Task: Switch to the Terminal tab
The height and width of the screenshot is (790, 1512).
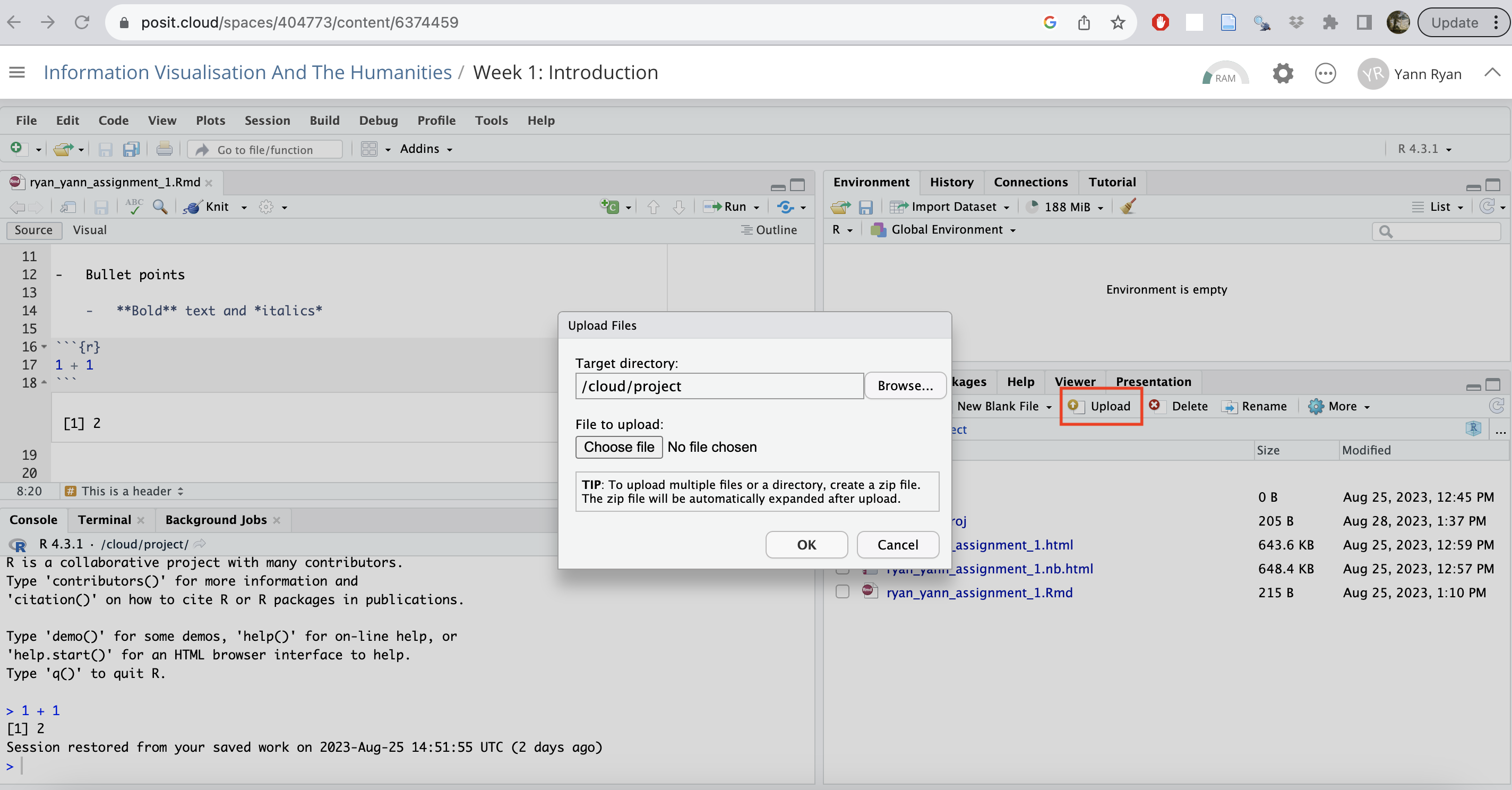Action: (105, 519)
